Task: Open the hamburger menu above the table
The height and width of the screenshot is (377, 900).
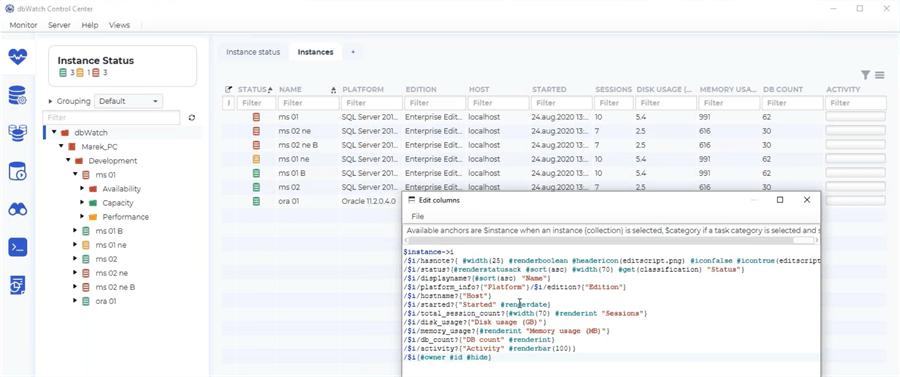Action: point(879,75)
